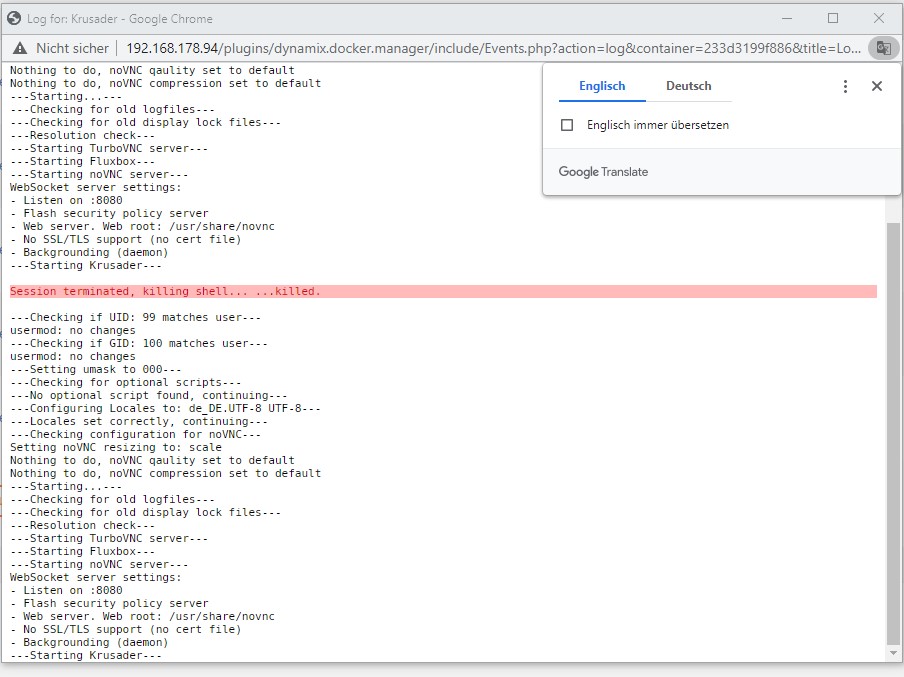This screenshot has width=904, height=677.
Task: Click the line Locales set correctly, continuing
Action: (139, 422)
